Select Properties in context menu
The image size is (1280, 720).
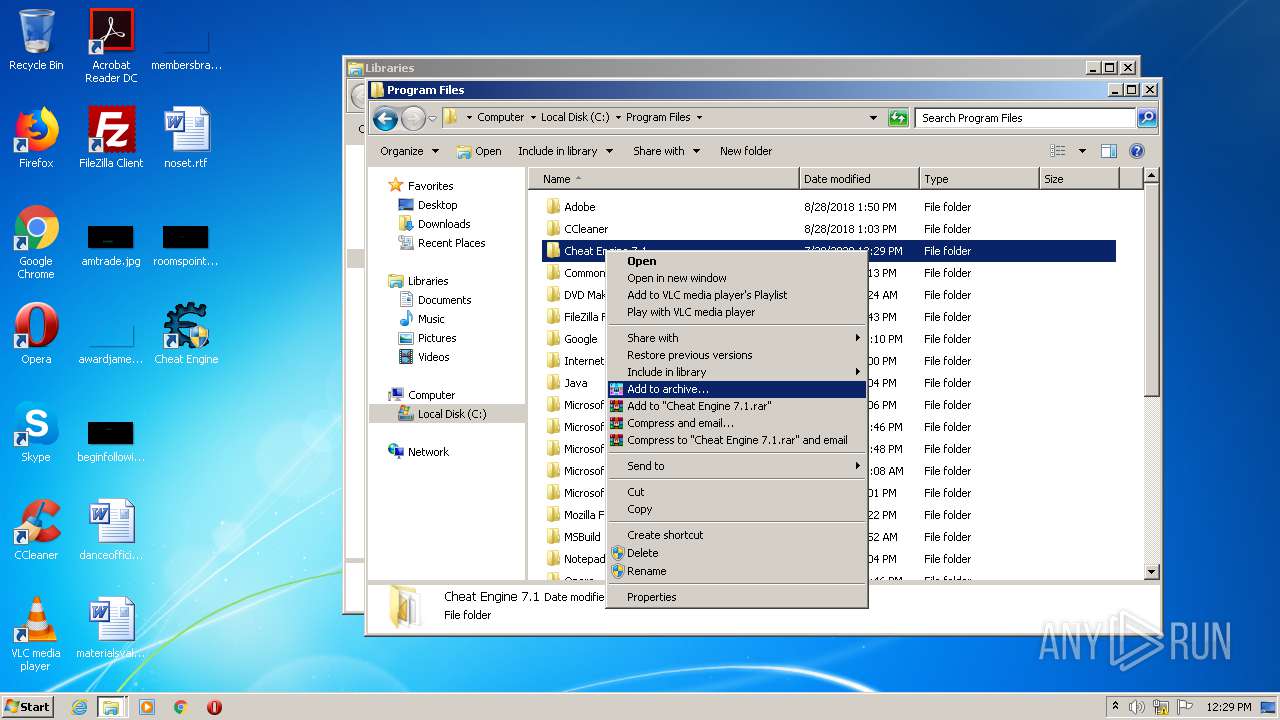pyautogui.click(x=736, y=597)
